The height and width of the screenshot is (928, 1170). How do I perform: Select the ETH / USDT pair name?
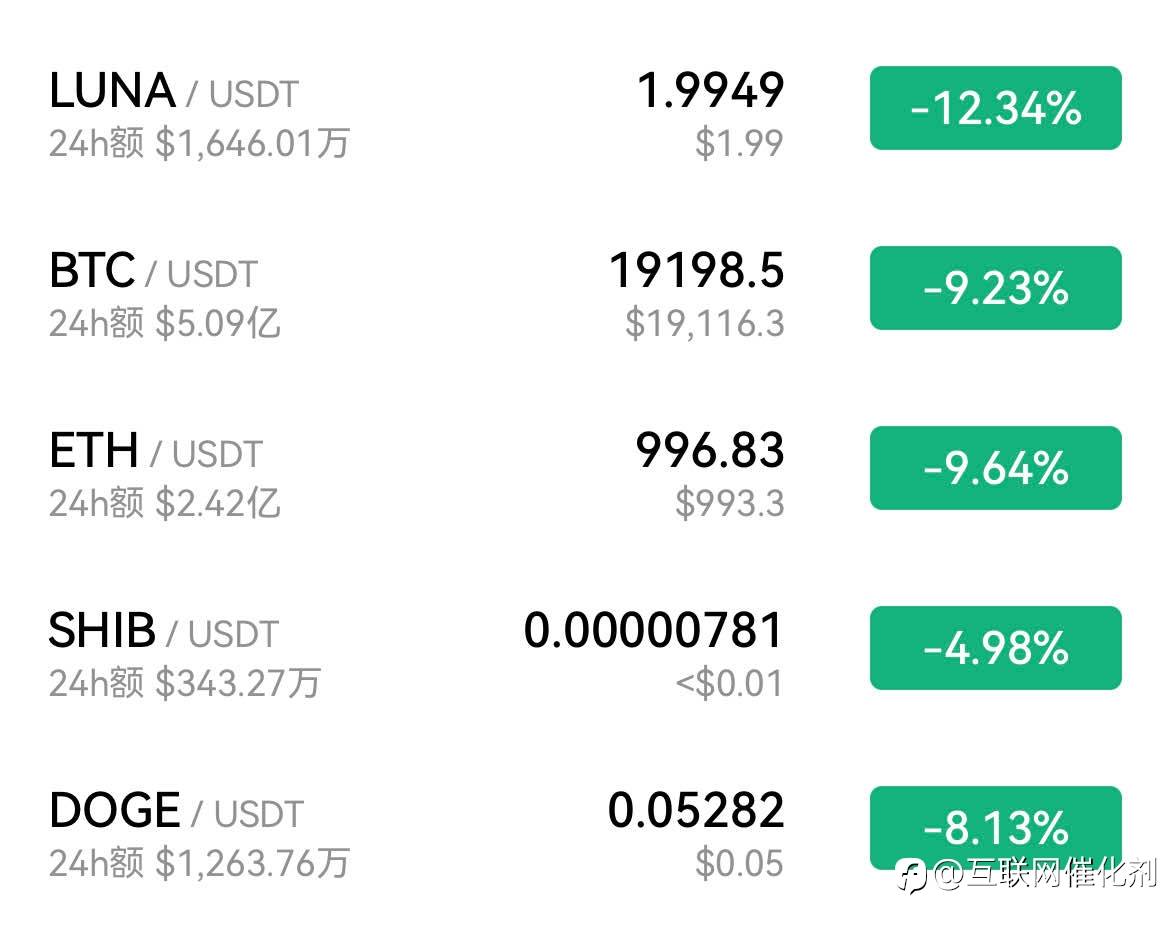155,452
